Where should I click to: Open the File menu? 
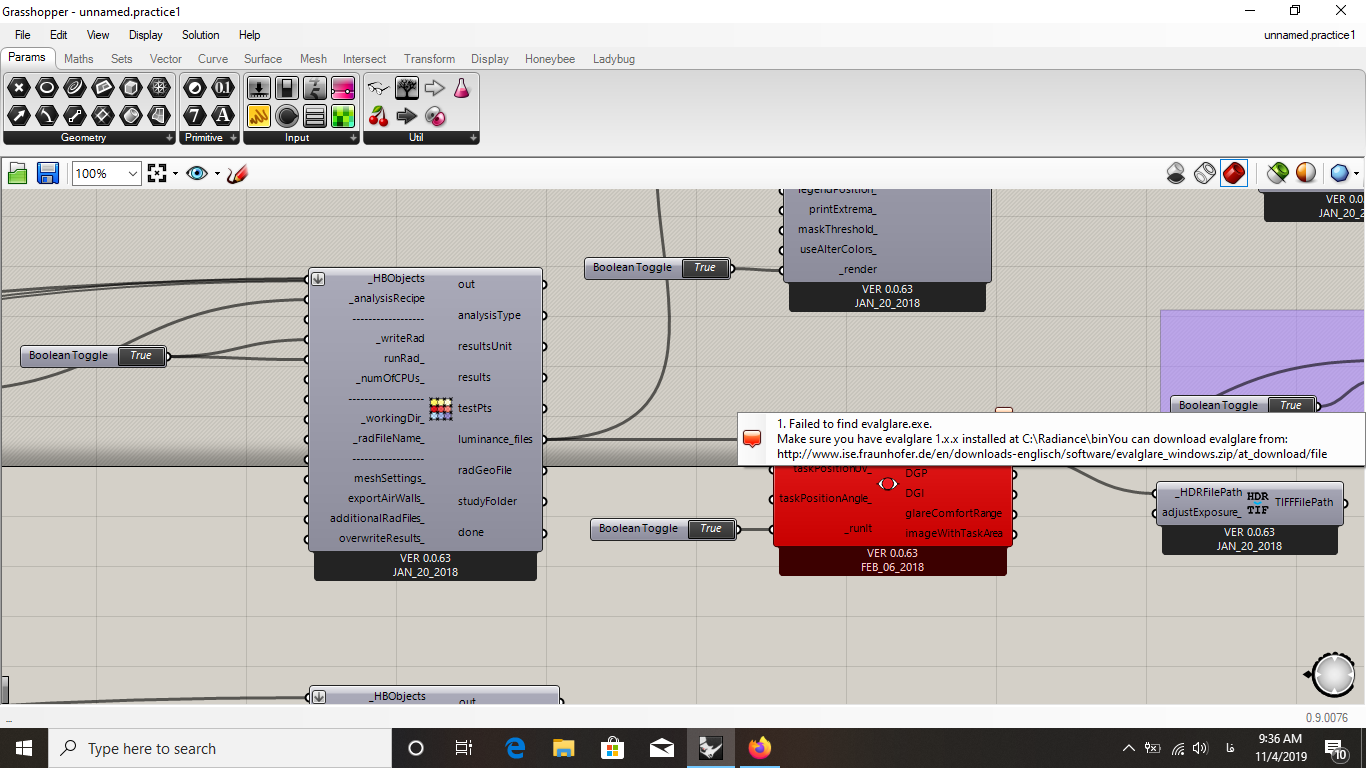point(22,35)
